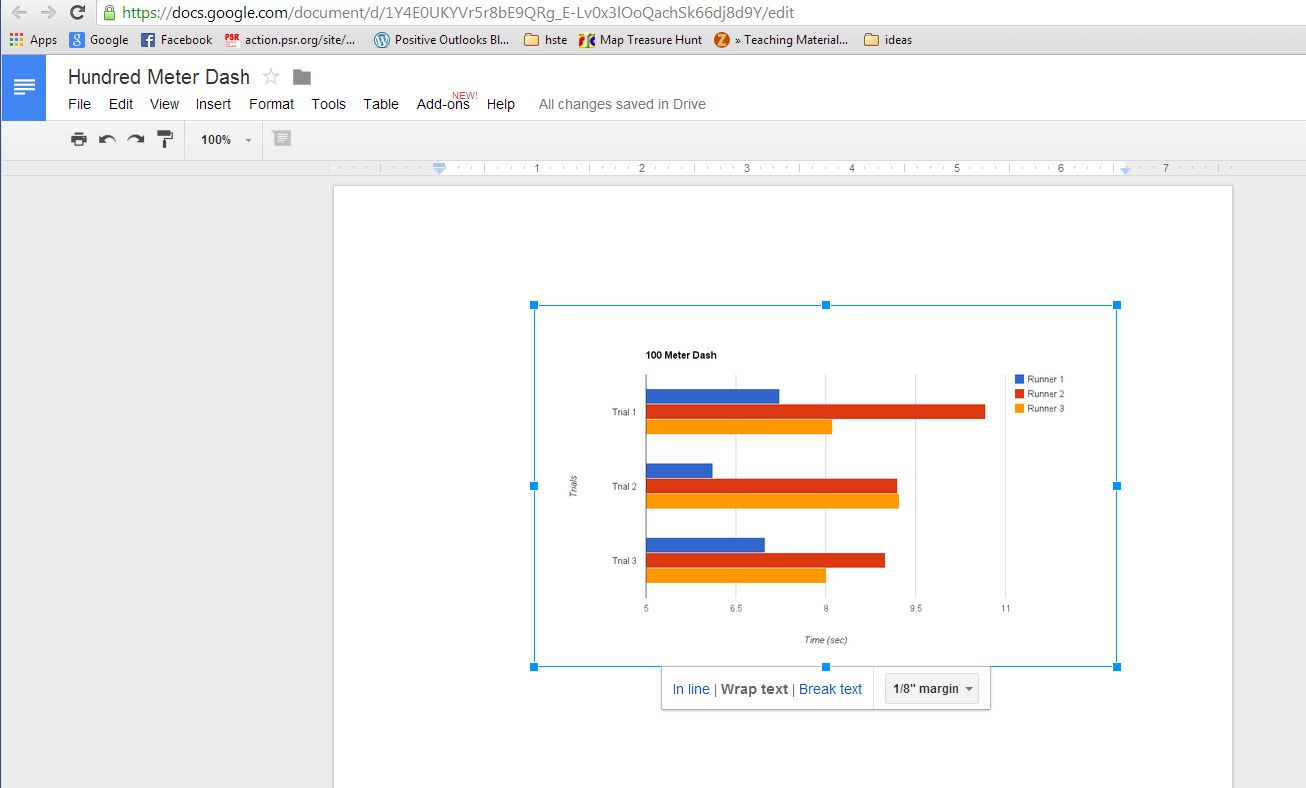Viewport: 1306px width, 788px height.
Task: Click the insert comment icon in the toolbar
Action: pos(282,138)
